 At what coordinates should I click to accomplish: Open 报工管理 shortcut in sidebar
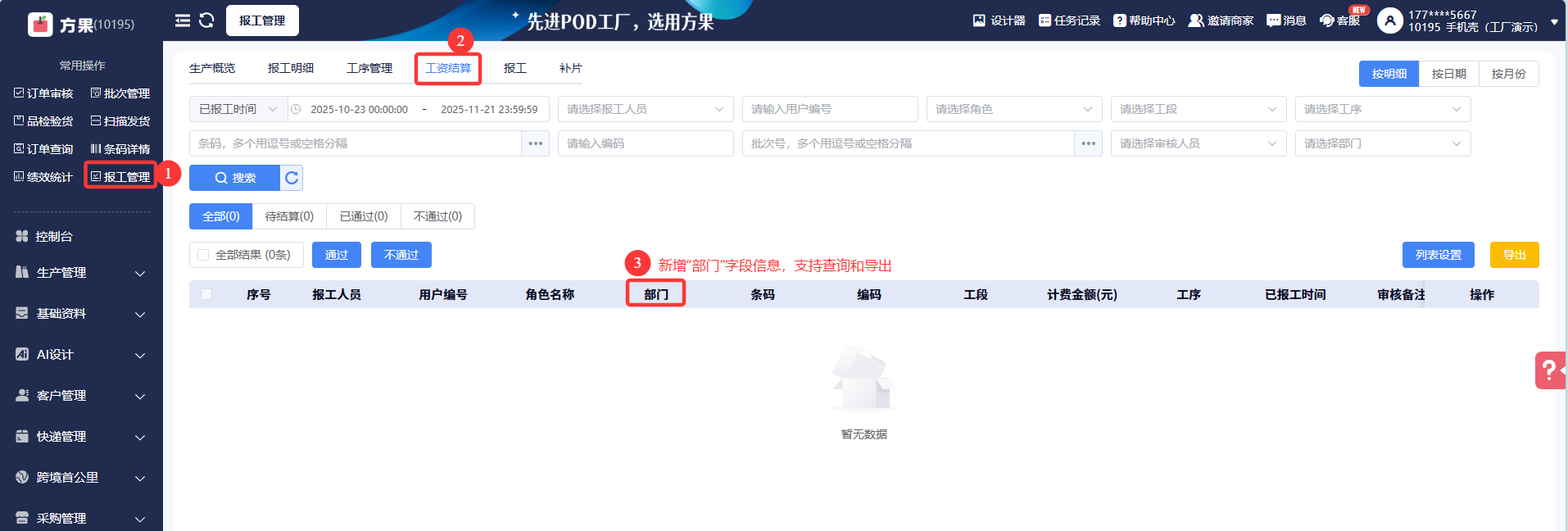[x=120, y=177]
